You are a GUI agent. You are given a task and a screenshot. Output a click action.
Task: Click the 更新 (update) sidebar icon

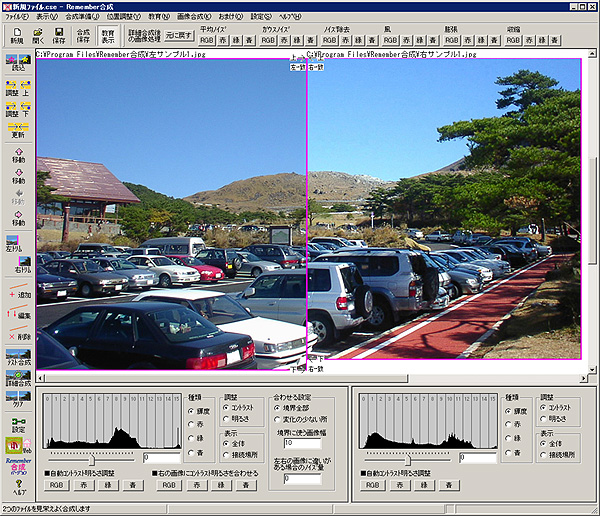tap(18, 130)
